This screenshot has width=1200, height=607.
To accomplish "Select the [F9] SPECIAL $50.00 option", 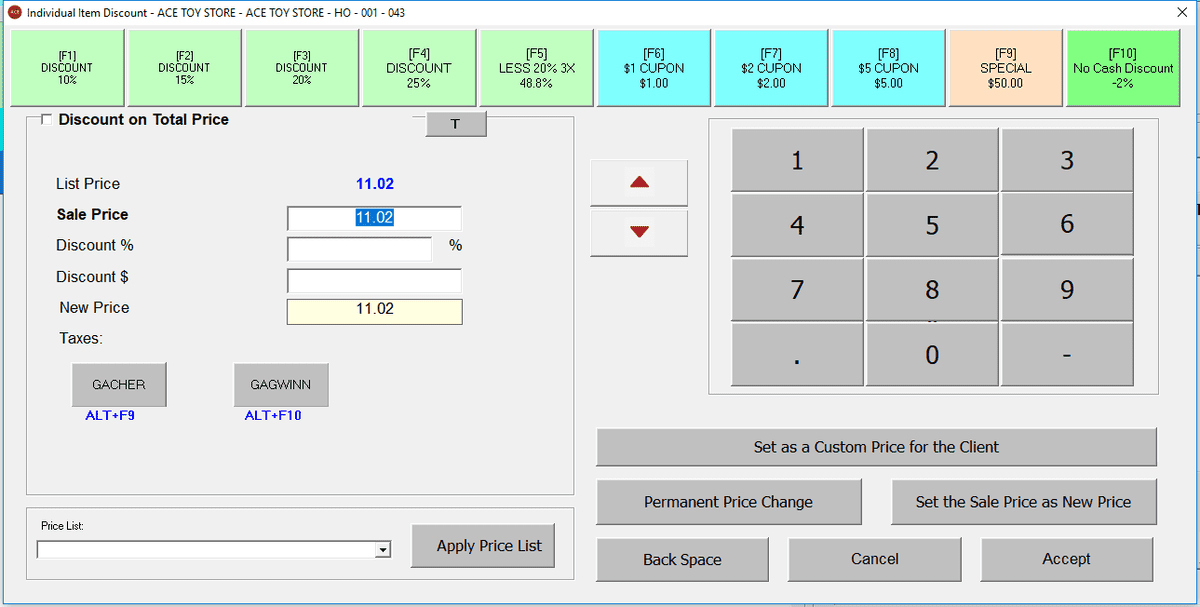I will (x=1005, y=68).
